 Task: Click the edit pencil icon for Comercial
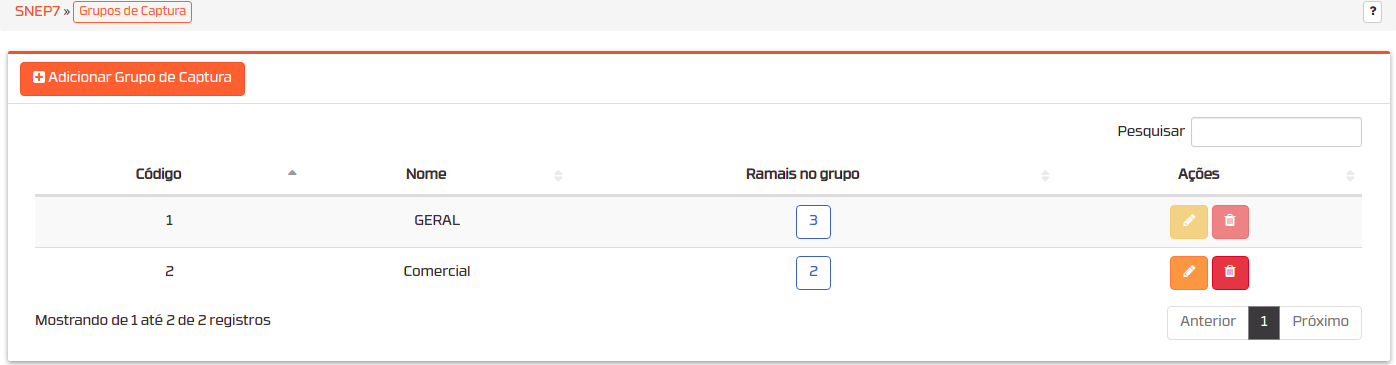click(x=1189, y=272)
